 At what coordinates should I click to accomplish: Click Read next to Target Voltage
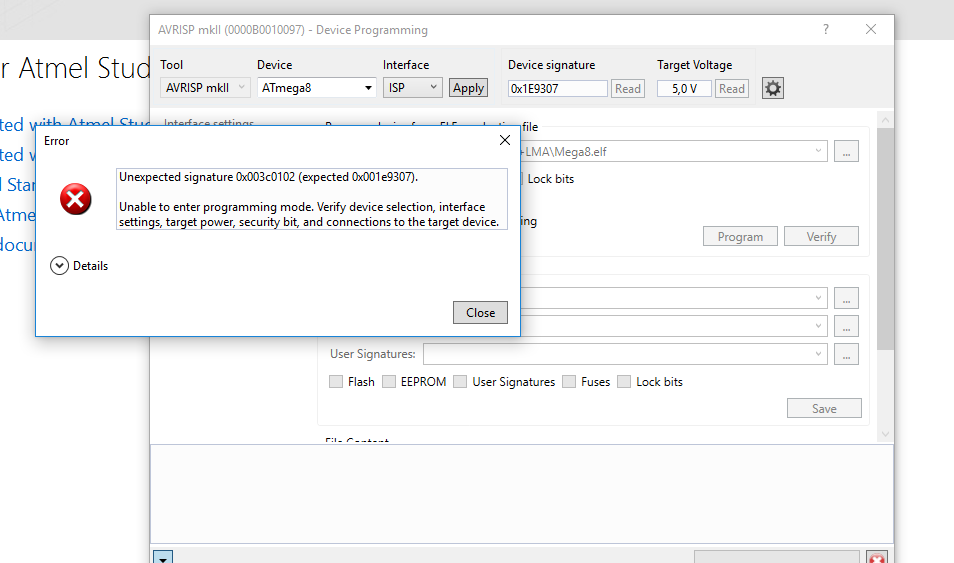pyautogui.click(x=732, y=89)
